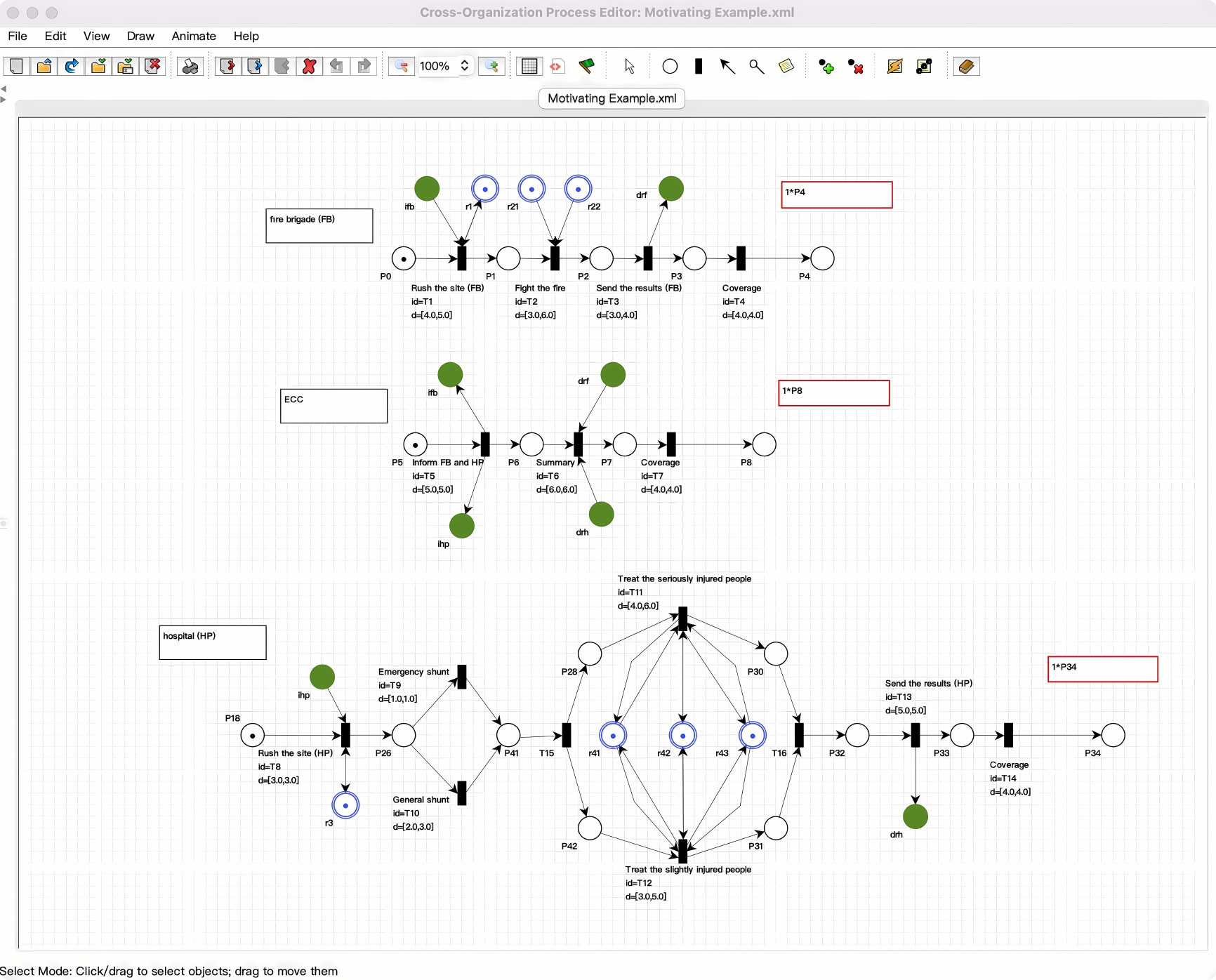Click the Print icon
Screen dimensions: 1216x980
coord(190,66)
